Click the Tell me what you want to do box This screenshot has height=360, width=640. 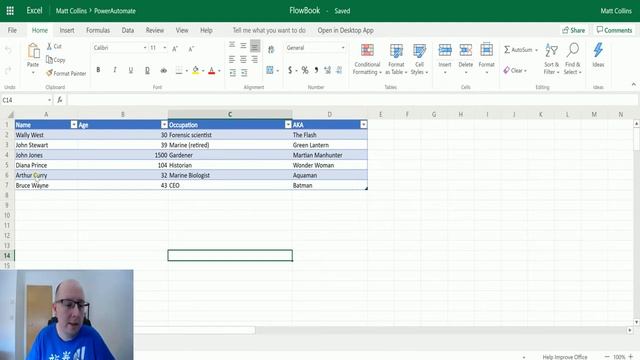(x=269, y=30)
